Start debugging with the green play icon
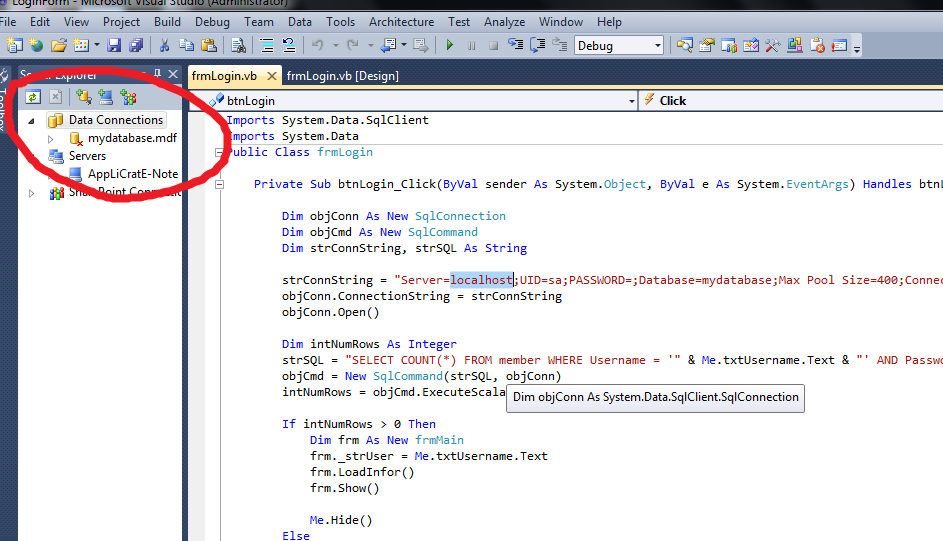The image size is (943, 541). coord(449,45)
